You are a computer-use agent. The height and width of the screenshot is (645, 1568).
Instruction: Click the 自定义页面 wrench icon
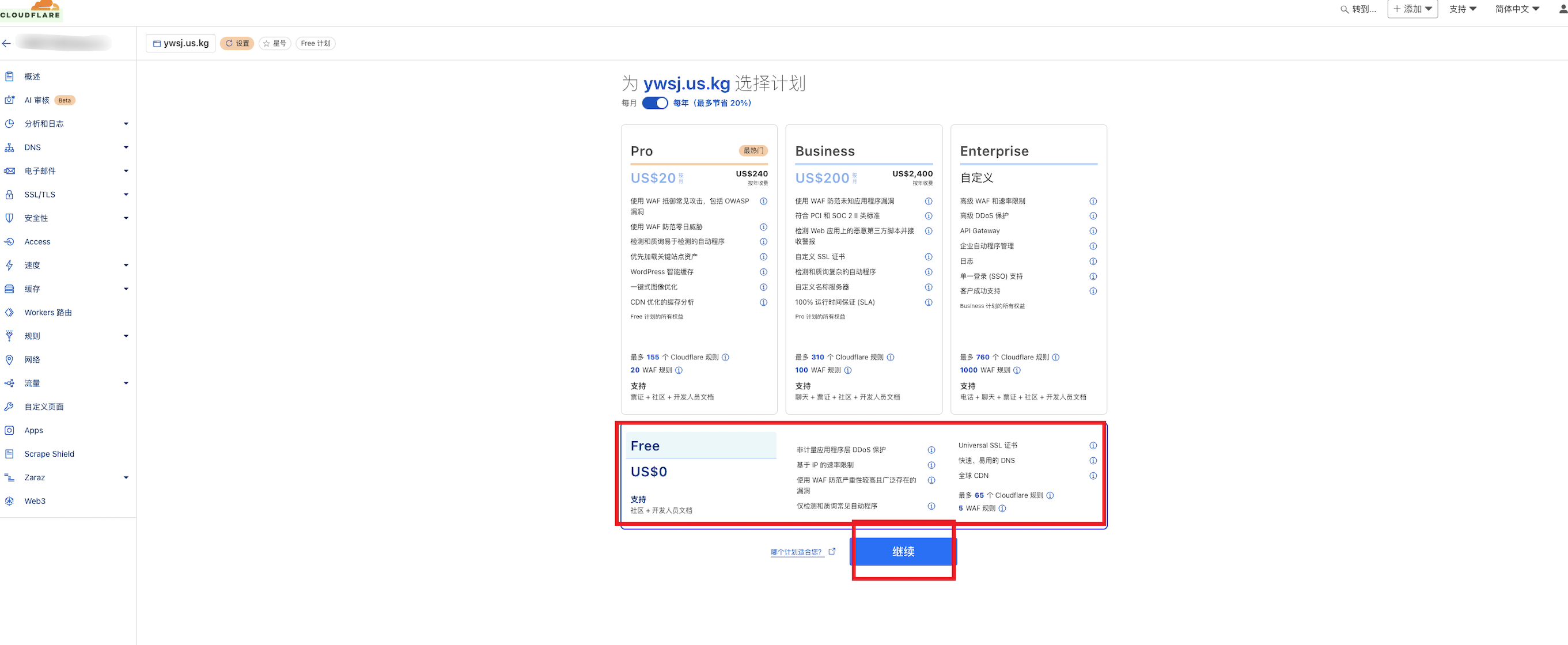pyautogui.click(x=9, y=407)
